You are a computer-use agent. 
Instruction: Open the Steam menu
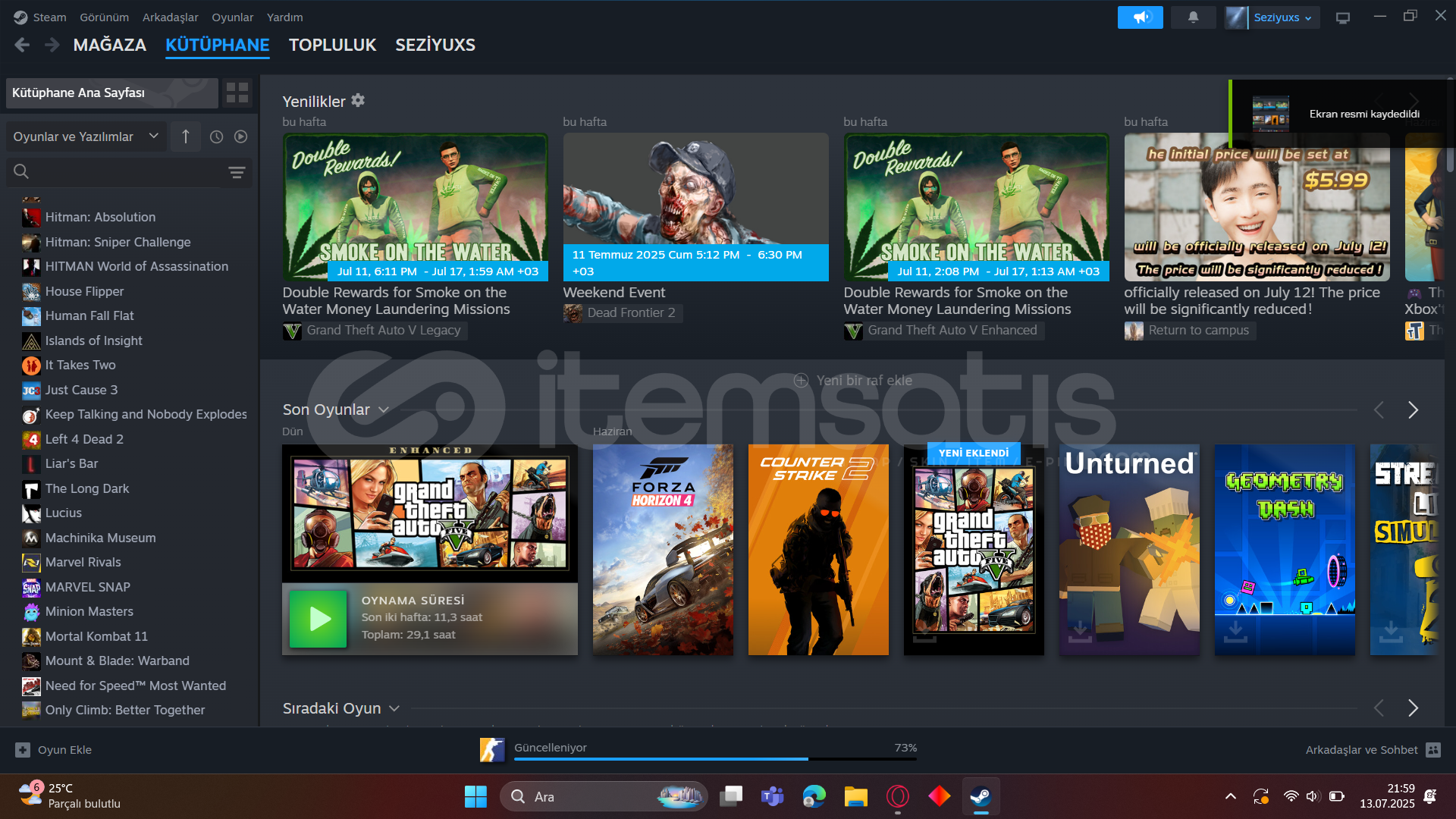pyautogui.click(x=49, y=17)
